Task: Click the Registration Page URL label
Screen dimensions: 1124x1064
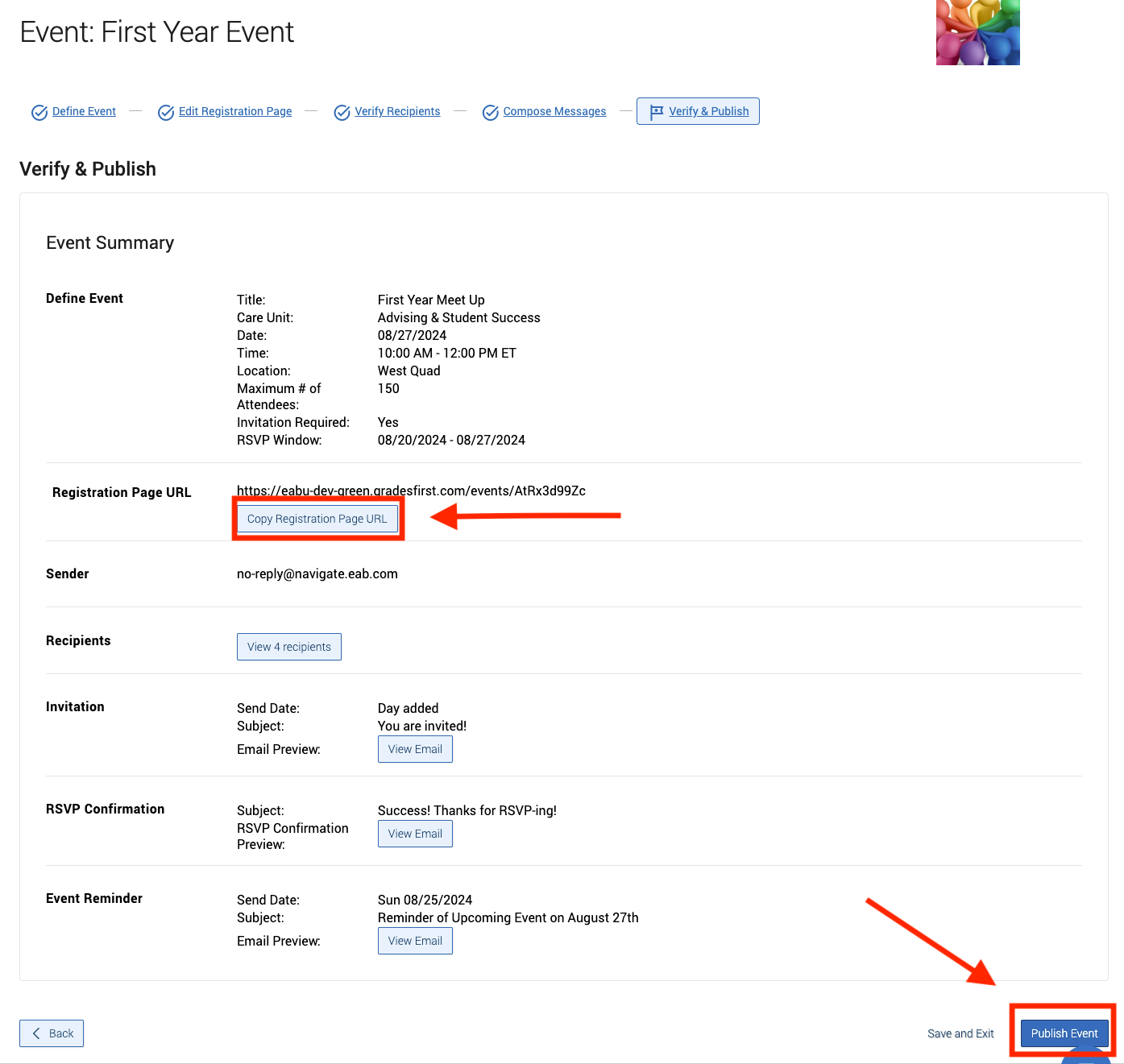Action: click(x=122, y=492)
